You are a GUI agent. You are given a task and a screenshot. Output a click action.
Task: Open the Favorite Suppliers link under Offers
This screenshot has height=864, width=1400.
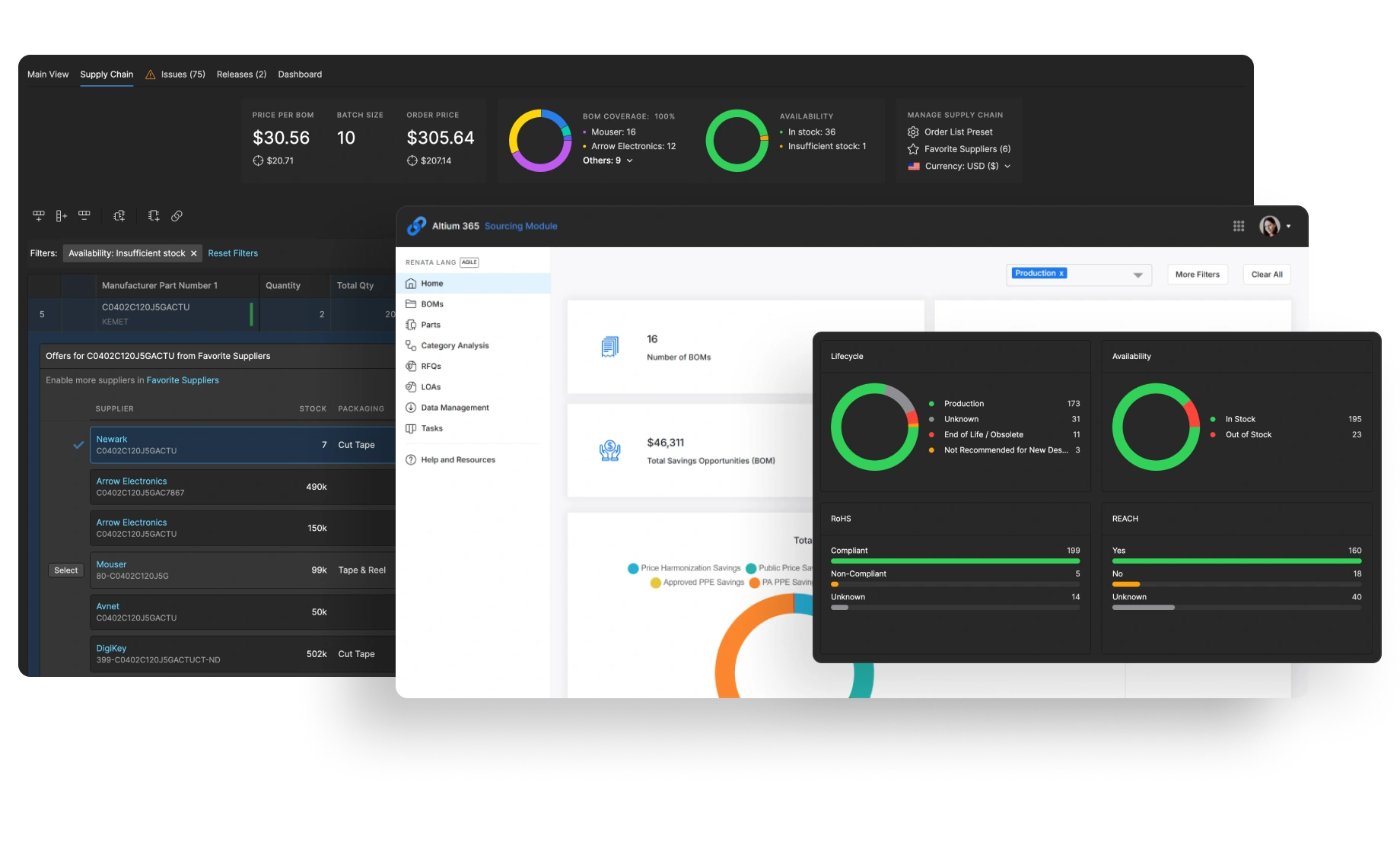[x=183, y=380]
